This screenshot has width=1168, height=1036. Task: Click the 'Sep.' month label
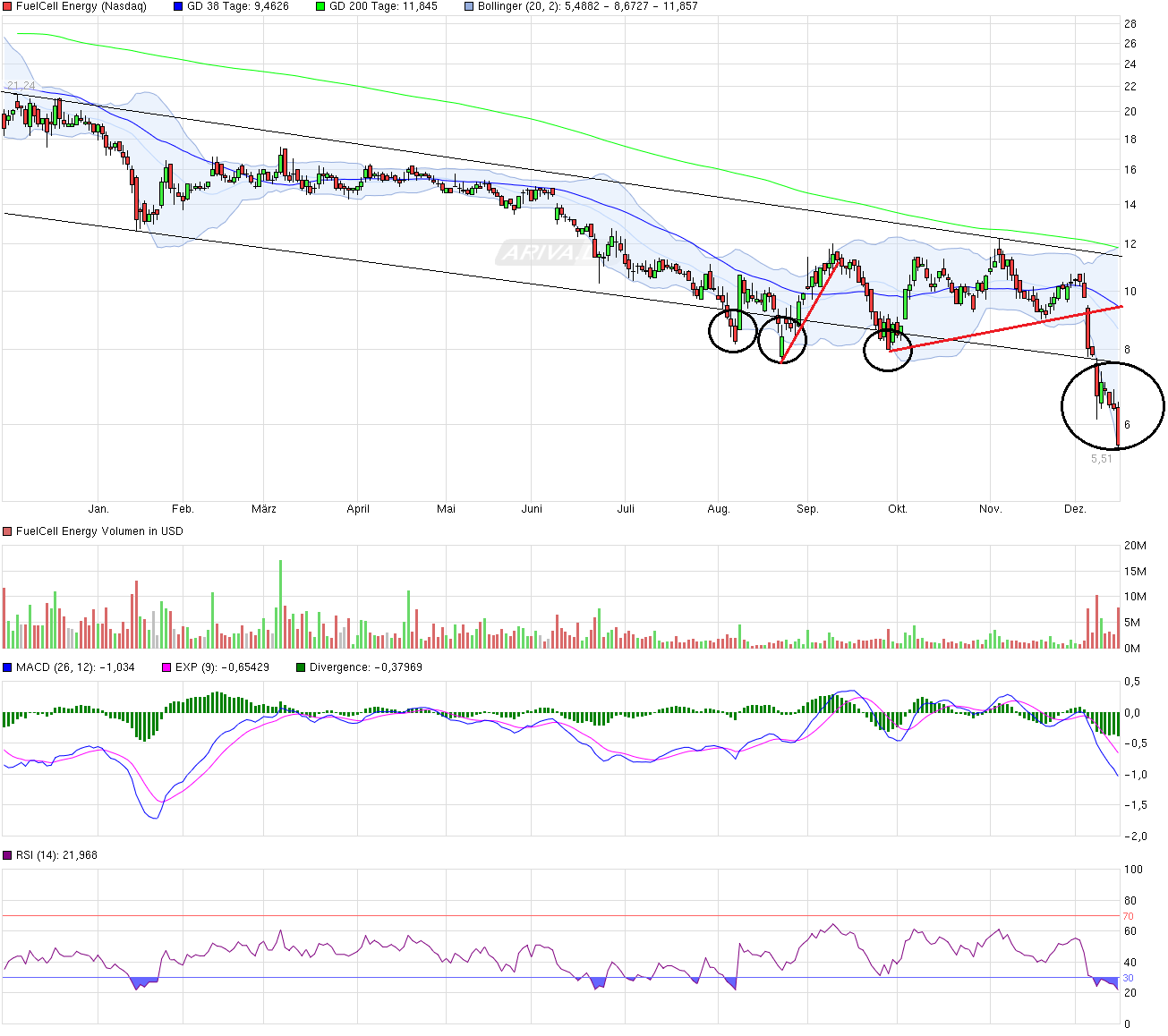pyautogui.click(x=807, y=509)
